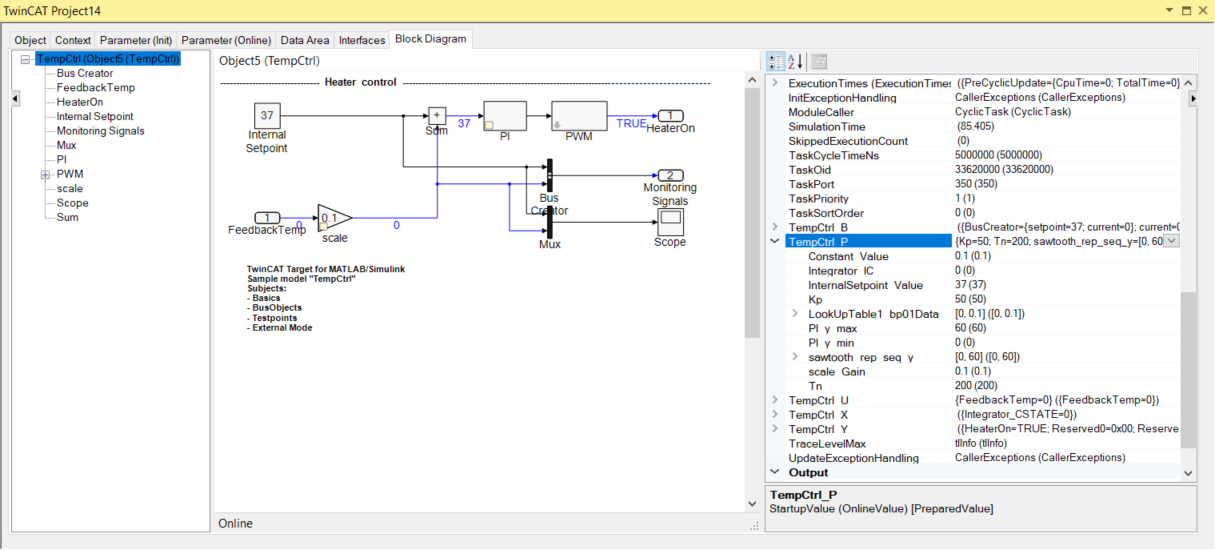Switch to Parameter (Online) tab
Screen dimensions: 1215x550
coord(226,40)
